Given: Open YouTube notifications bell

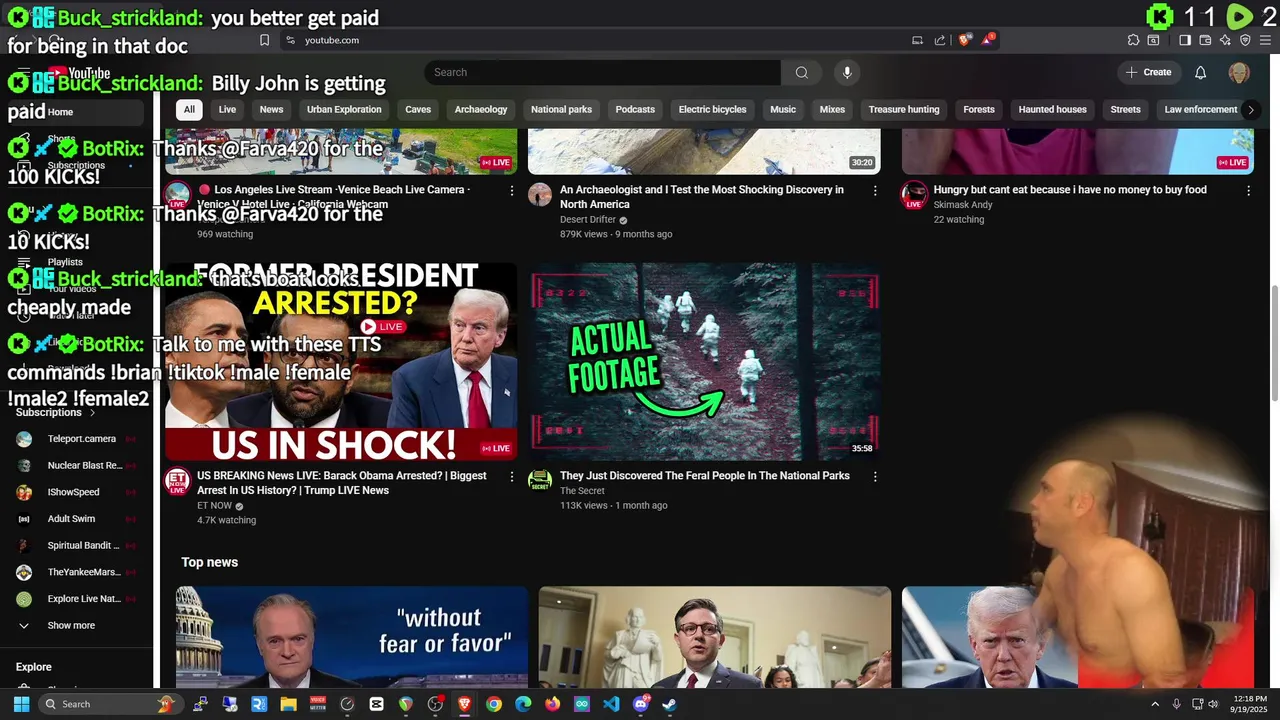Looking at the screenshot, I should point(1201,72).
